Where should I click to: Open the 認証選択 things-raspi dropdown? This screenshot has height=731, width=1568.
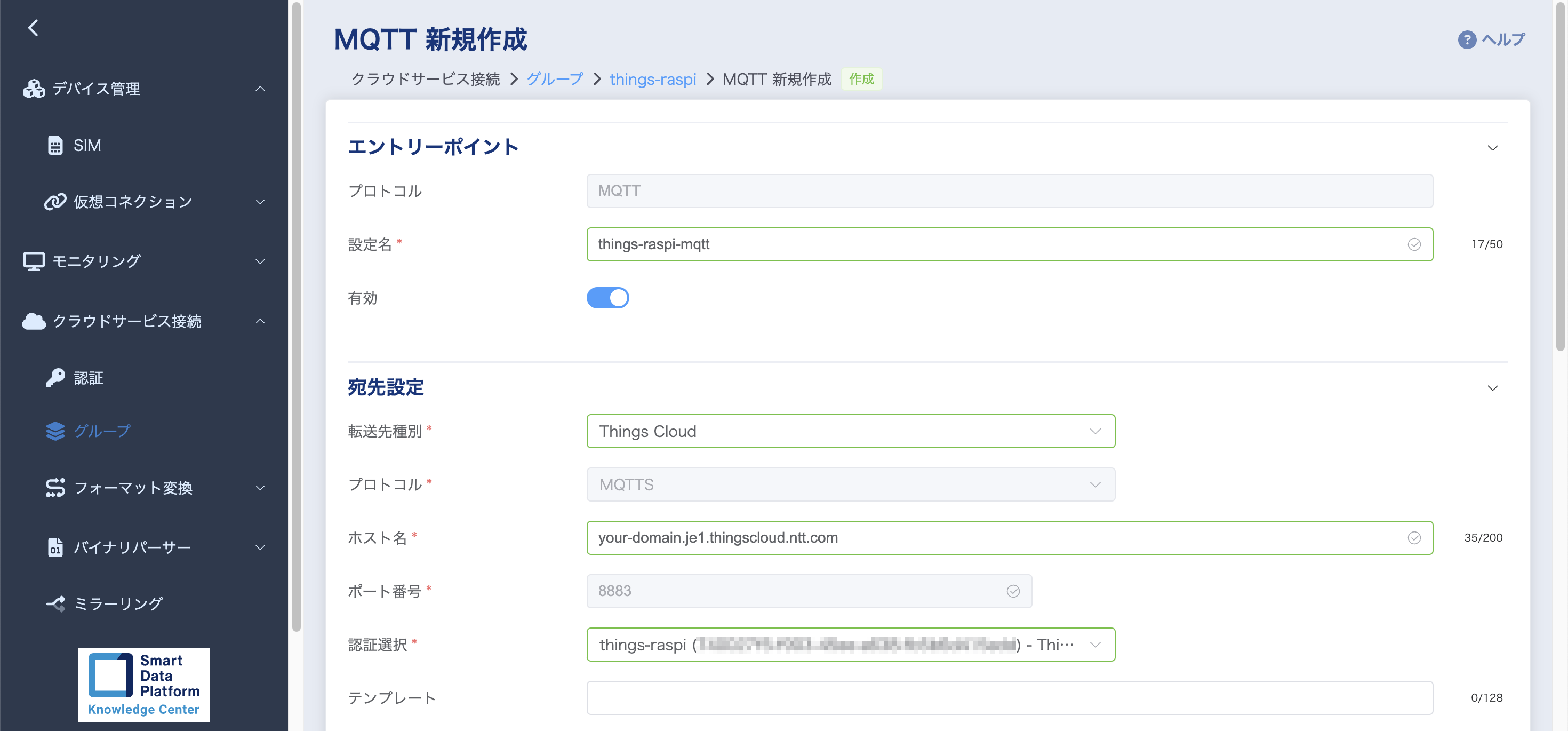(x=851, y=645)
